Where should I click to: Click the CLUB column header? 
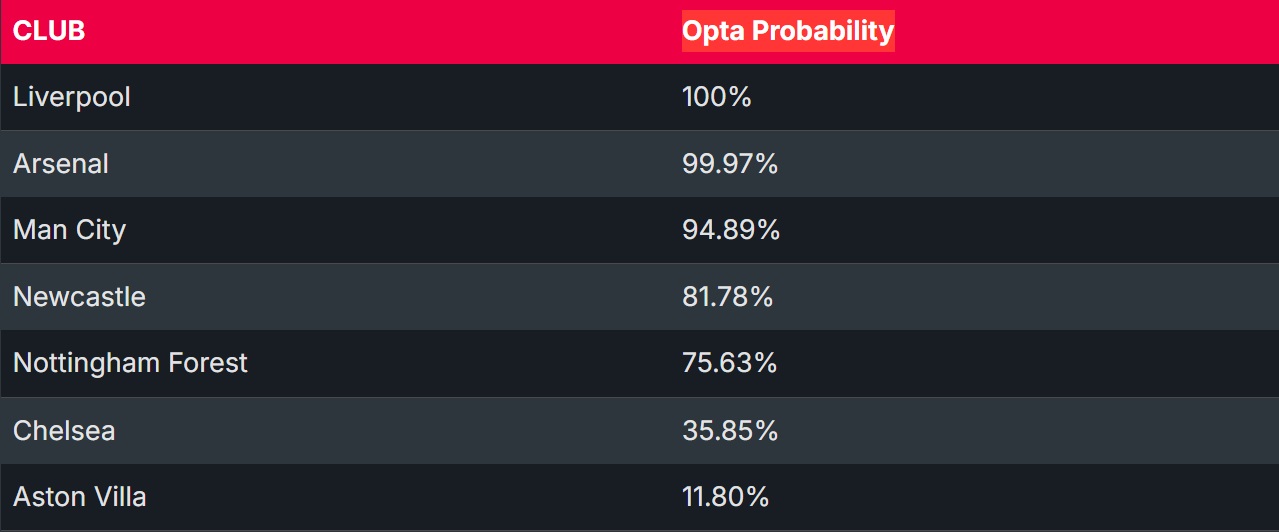[49, 31]
